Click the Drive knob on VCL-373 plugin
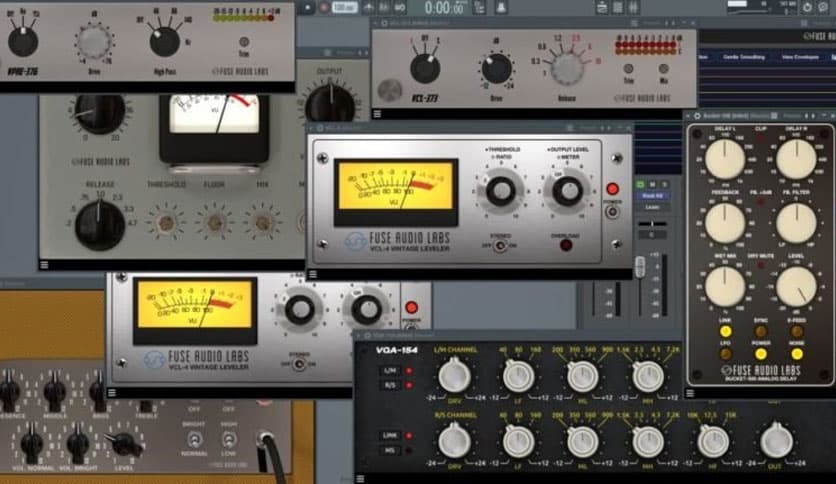Viewport: 836px width, 484px height. pos(496,69)
